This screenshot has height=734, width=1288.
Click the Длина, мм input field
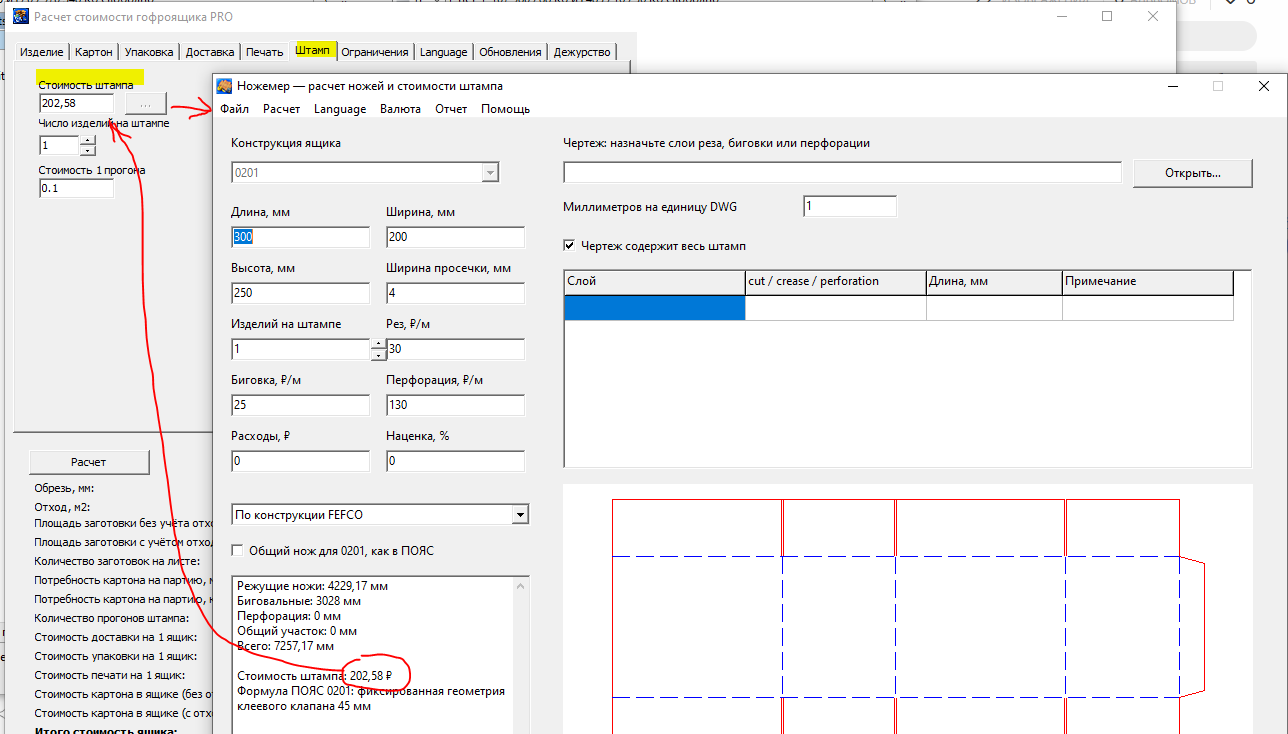(x=300, y=237)
